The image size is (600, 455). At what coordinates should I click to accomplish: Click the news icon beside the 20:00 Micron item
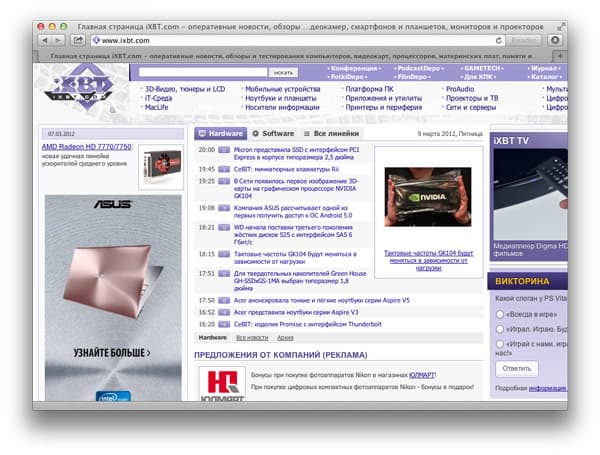point(224,150)
